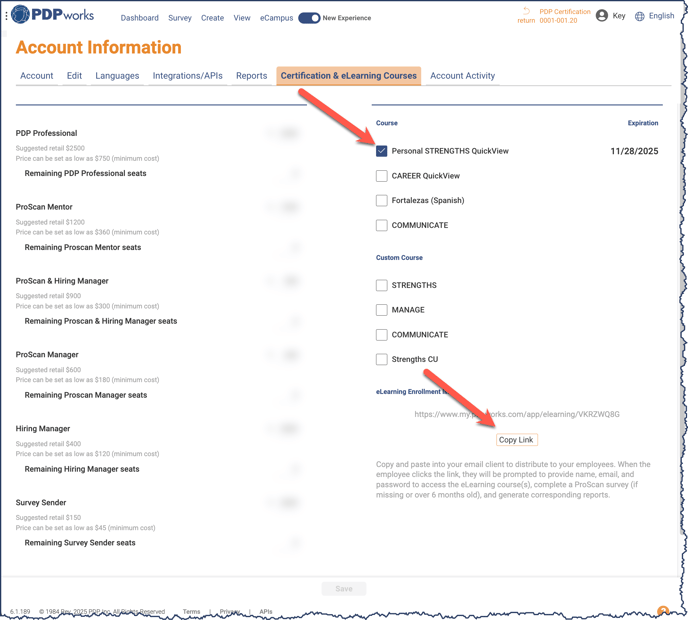Open the Dashboard menu
The height and width of the screenshot is (620, 688).
click(140, 18)
